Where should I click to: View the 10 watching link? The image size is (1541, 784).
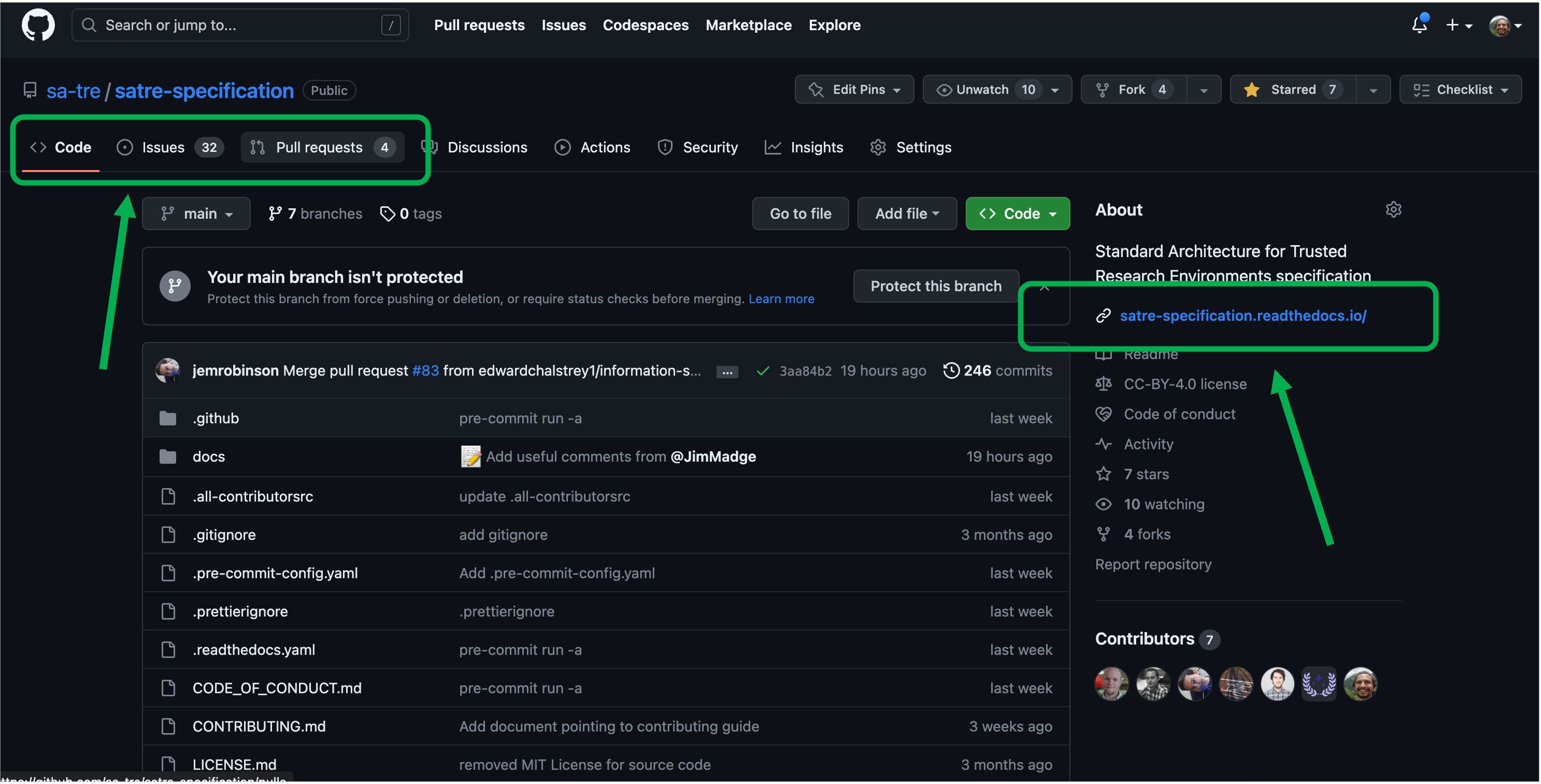(1164, 503)
